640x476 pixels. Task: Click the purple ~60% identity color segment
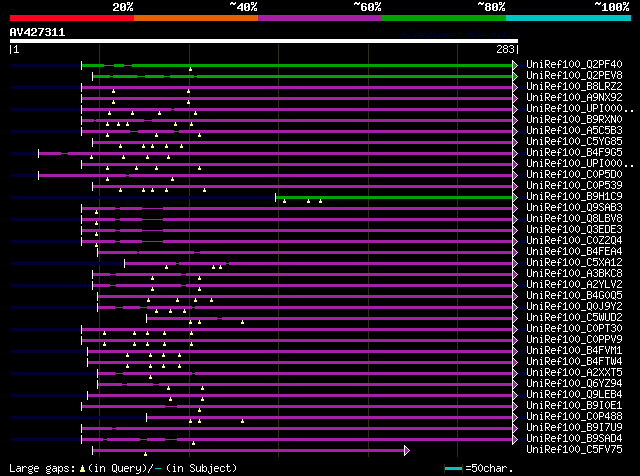(320, 18)
